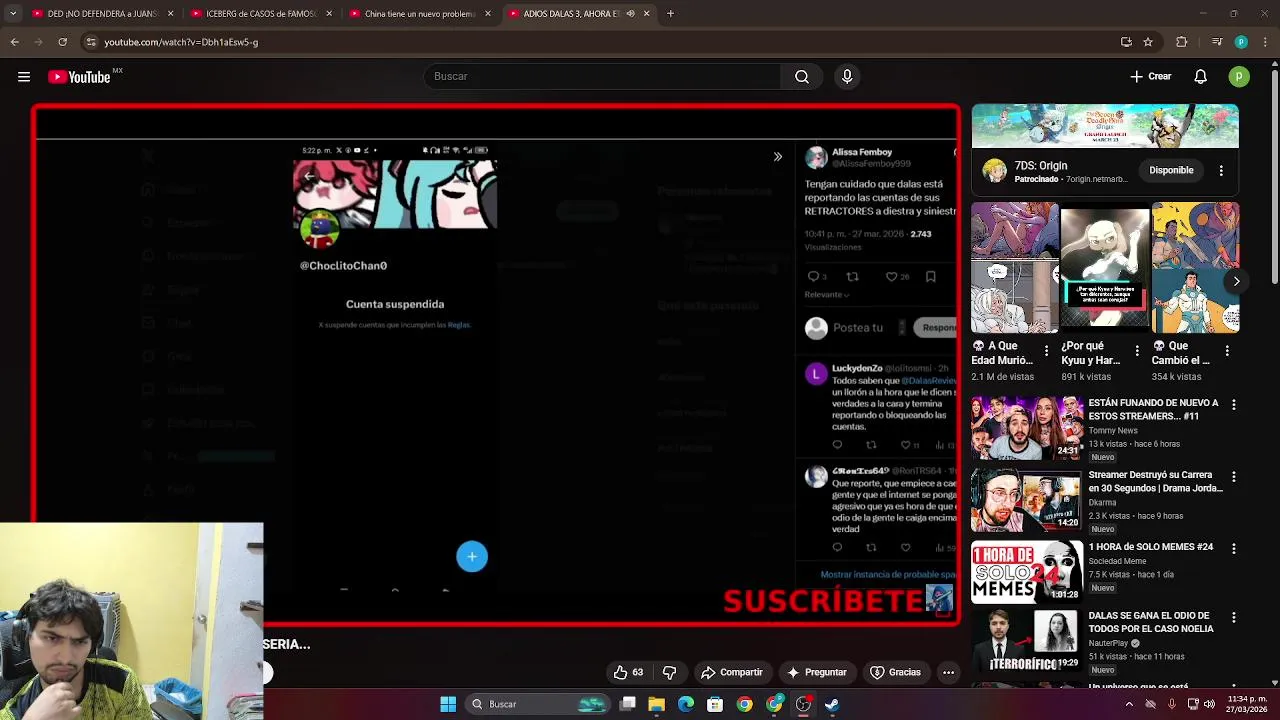Click the Preguntar button
1280x720 pixels.
point(816,672)
